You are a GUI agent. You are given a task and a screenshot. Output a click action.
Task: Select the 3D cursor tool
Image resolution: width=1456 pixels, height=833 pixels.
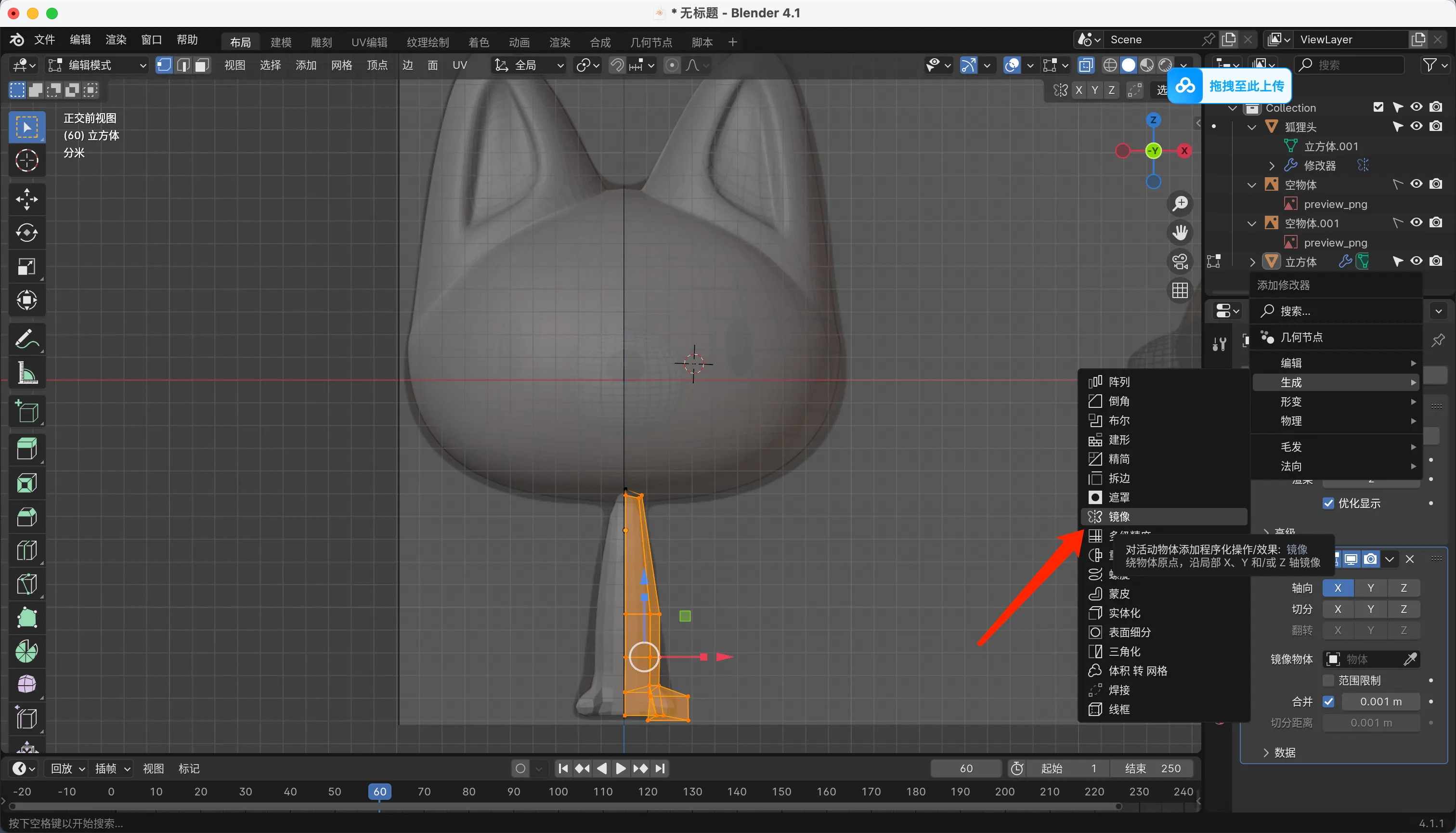26,161
